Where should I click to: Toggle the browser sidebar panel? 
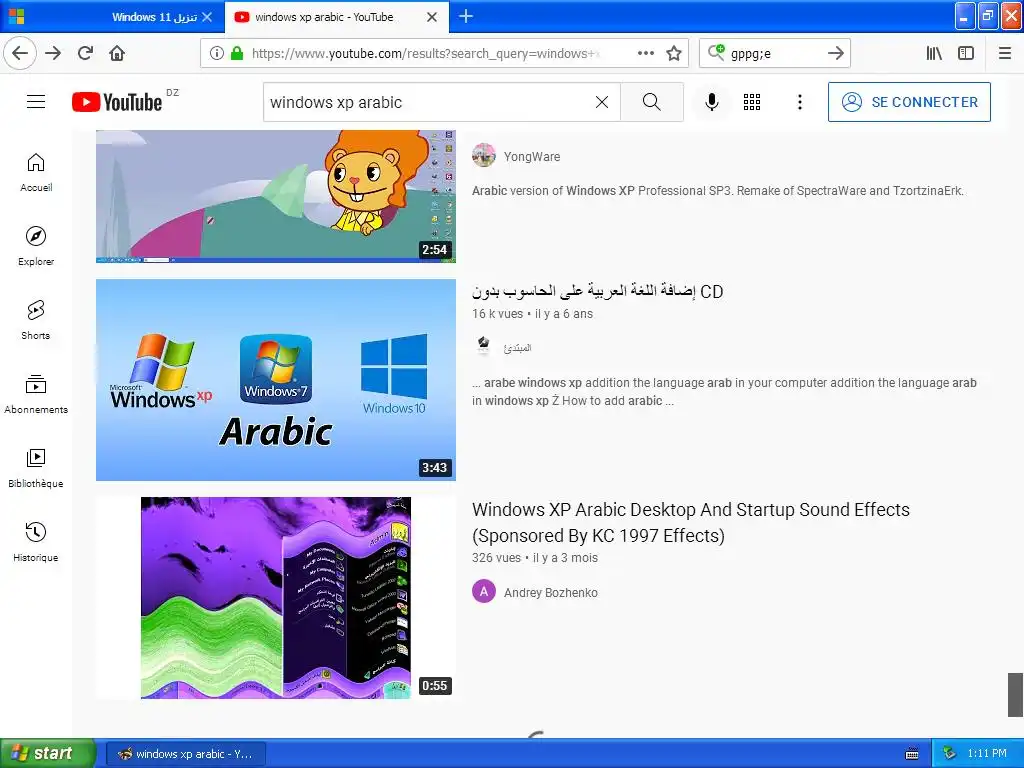tap(966, 53)
